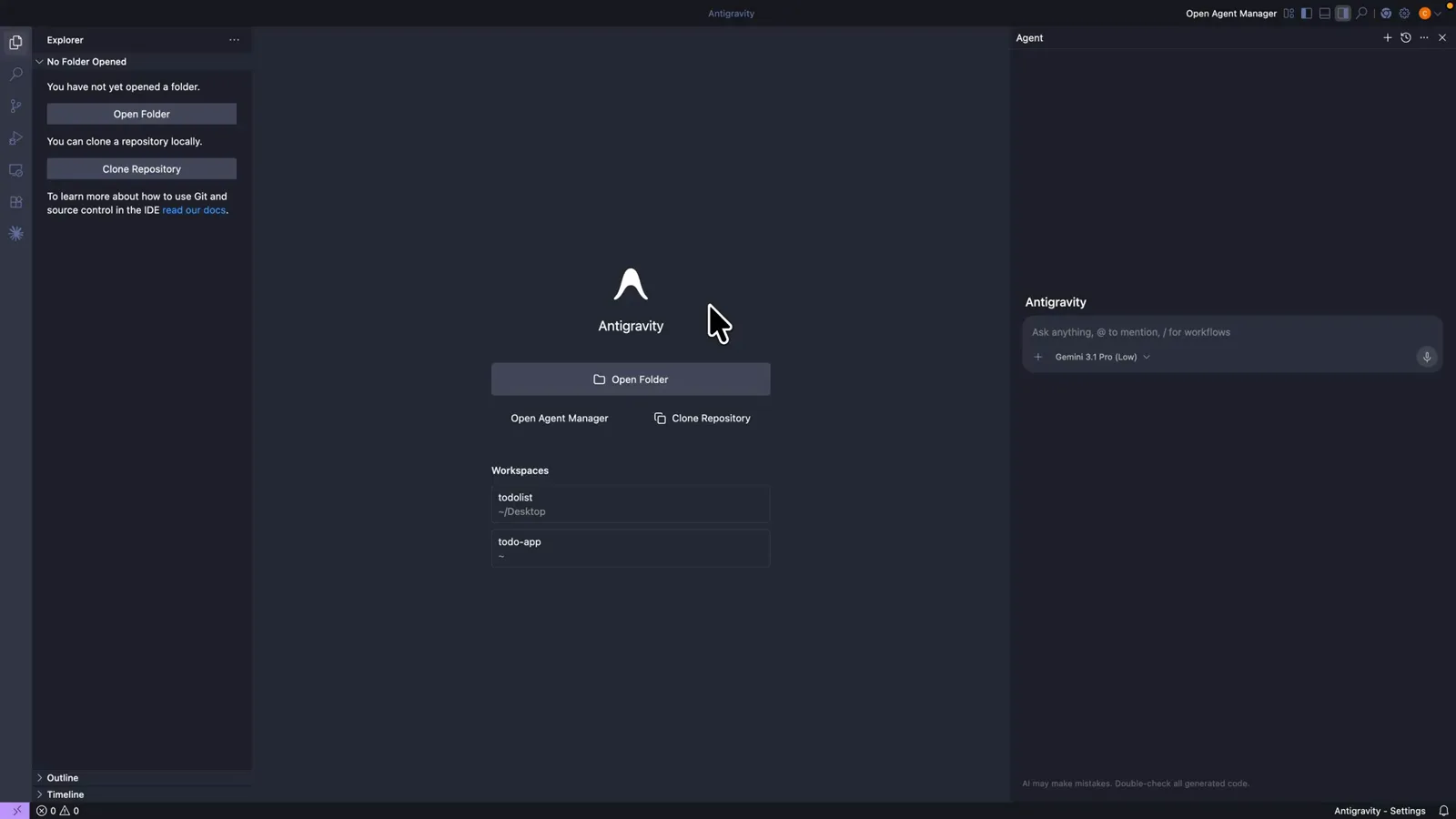Click Open Folder button in Explorer sidebar
The height and width of the screenshot is (819, 1456).
[142, 114]
